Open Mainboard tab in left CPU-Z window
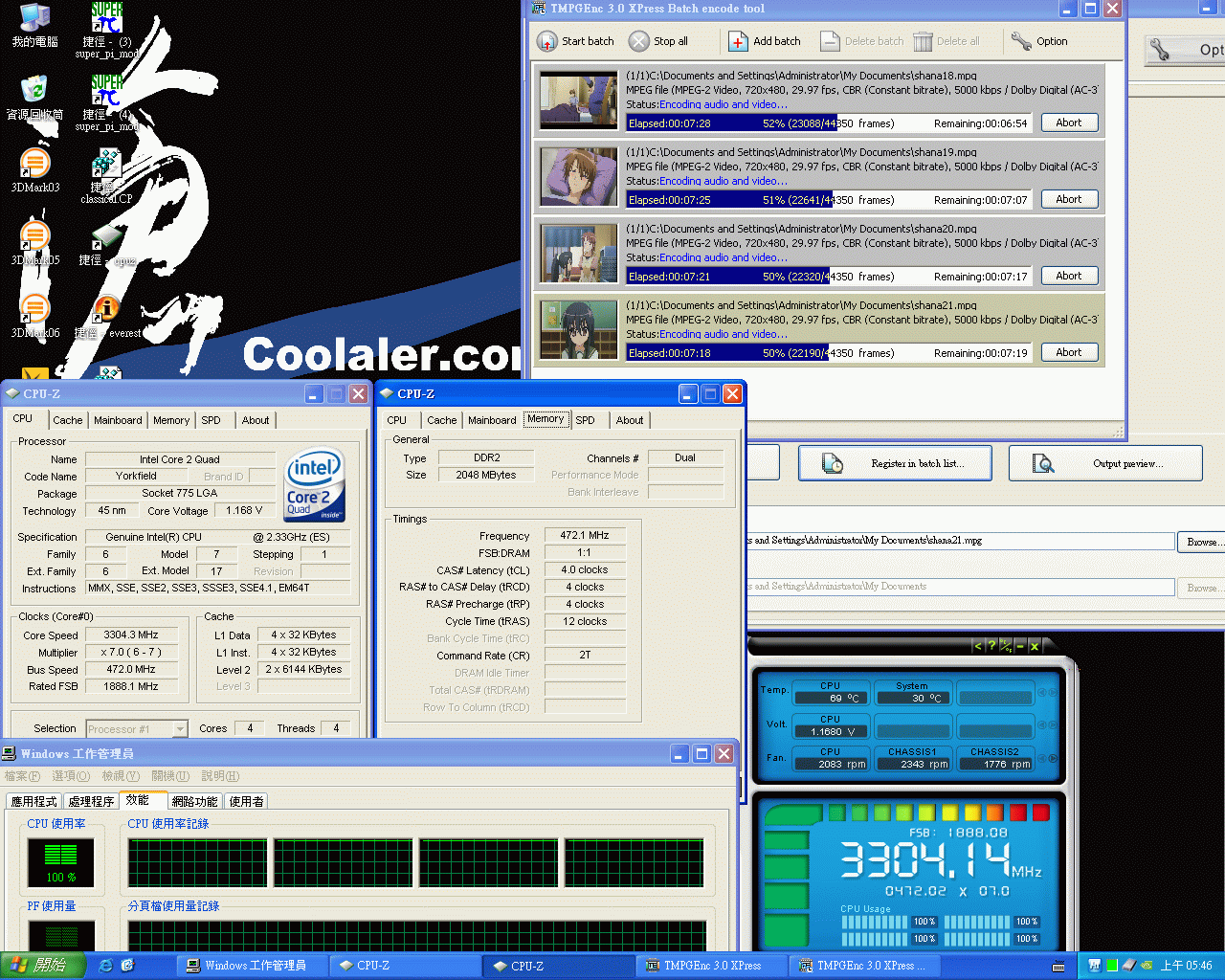 tap(118, 420)
